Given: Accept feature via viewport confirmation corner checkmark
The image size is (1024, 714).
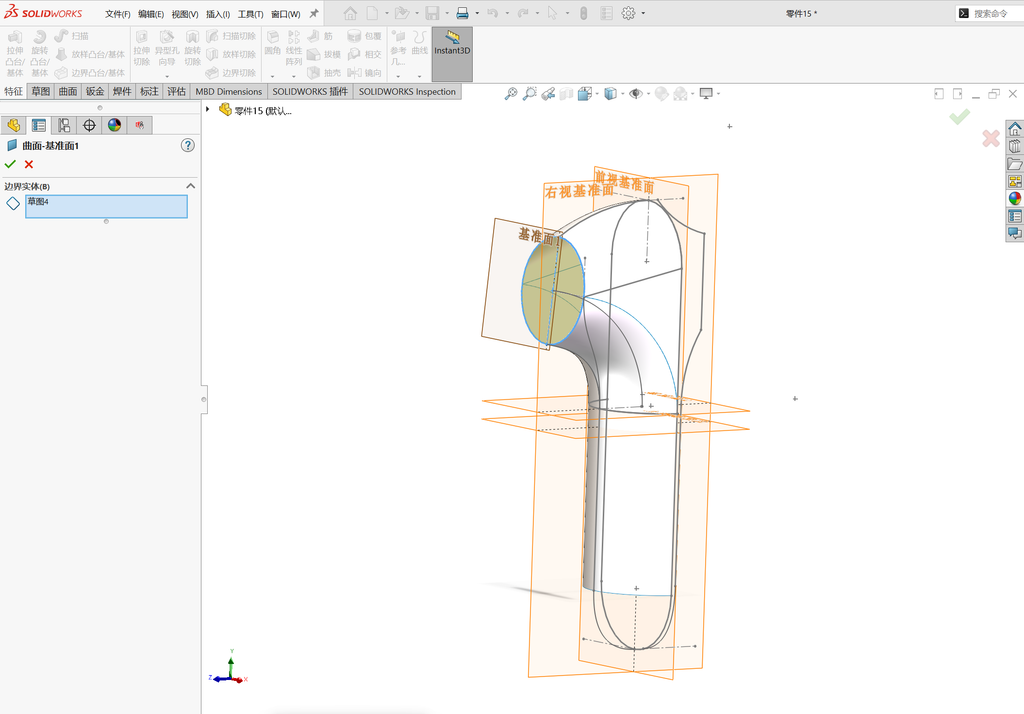Looking at the screenshot, I should coord(959,116).
